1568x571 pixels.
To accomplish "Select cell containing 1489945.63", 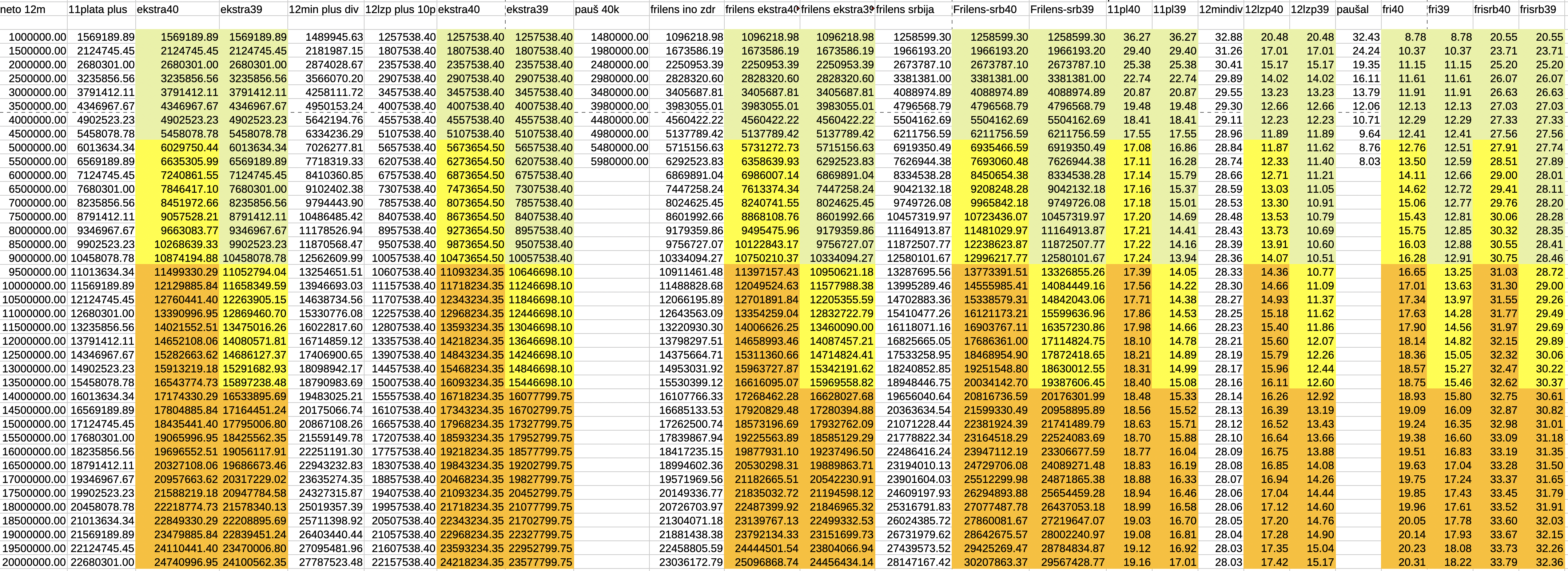I will tap(334, 37).
